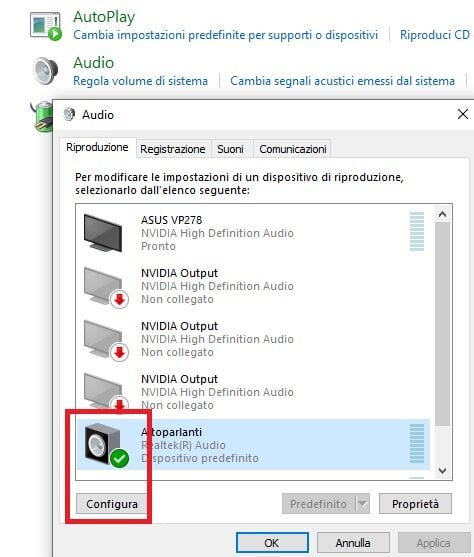Open Cambia impostazioni predefinite per supporti link
474x557 pixels.
(225, 35)
